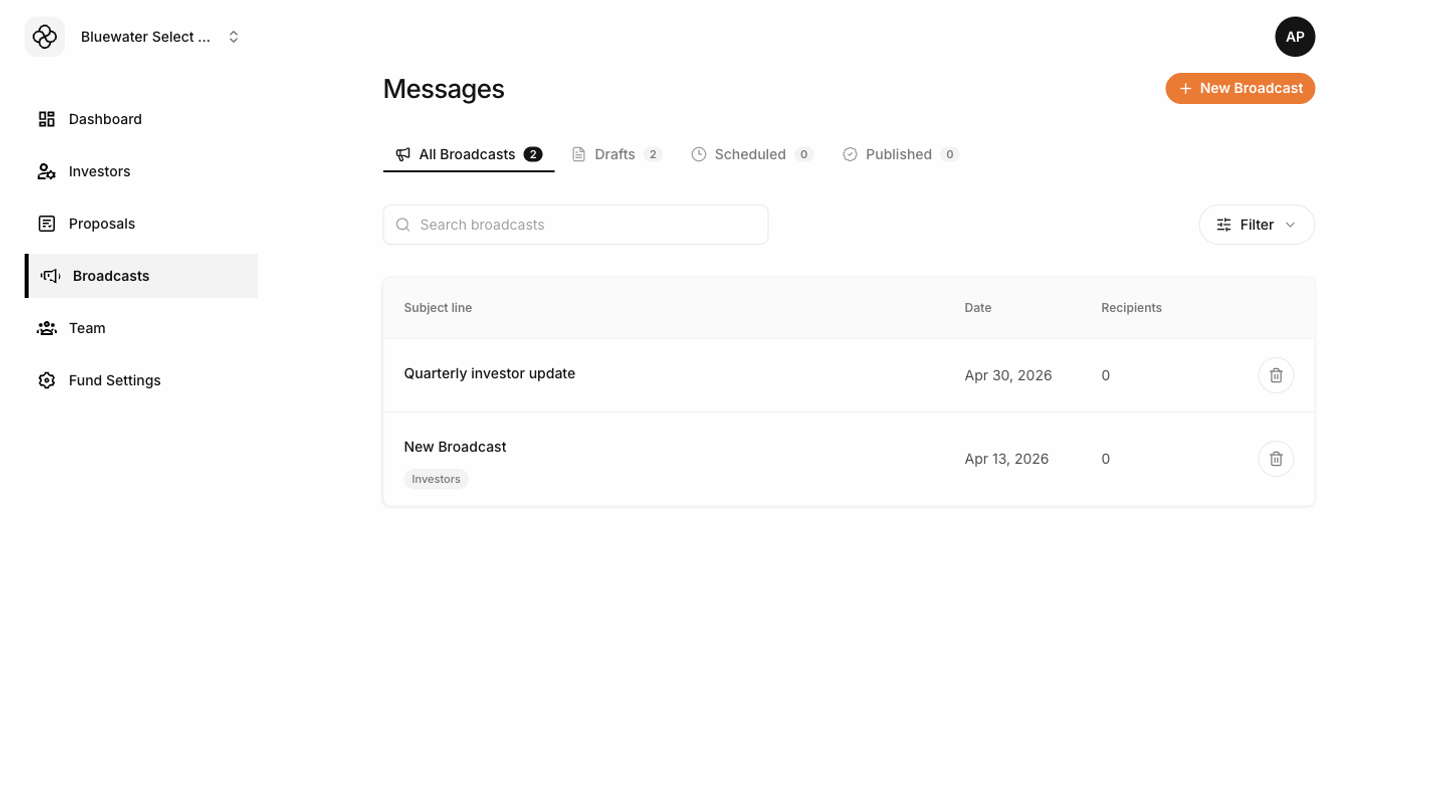Open the Filter dropdown
Screen dimensions: 1440x810
(1256, 225)
